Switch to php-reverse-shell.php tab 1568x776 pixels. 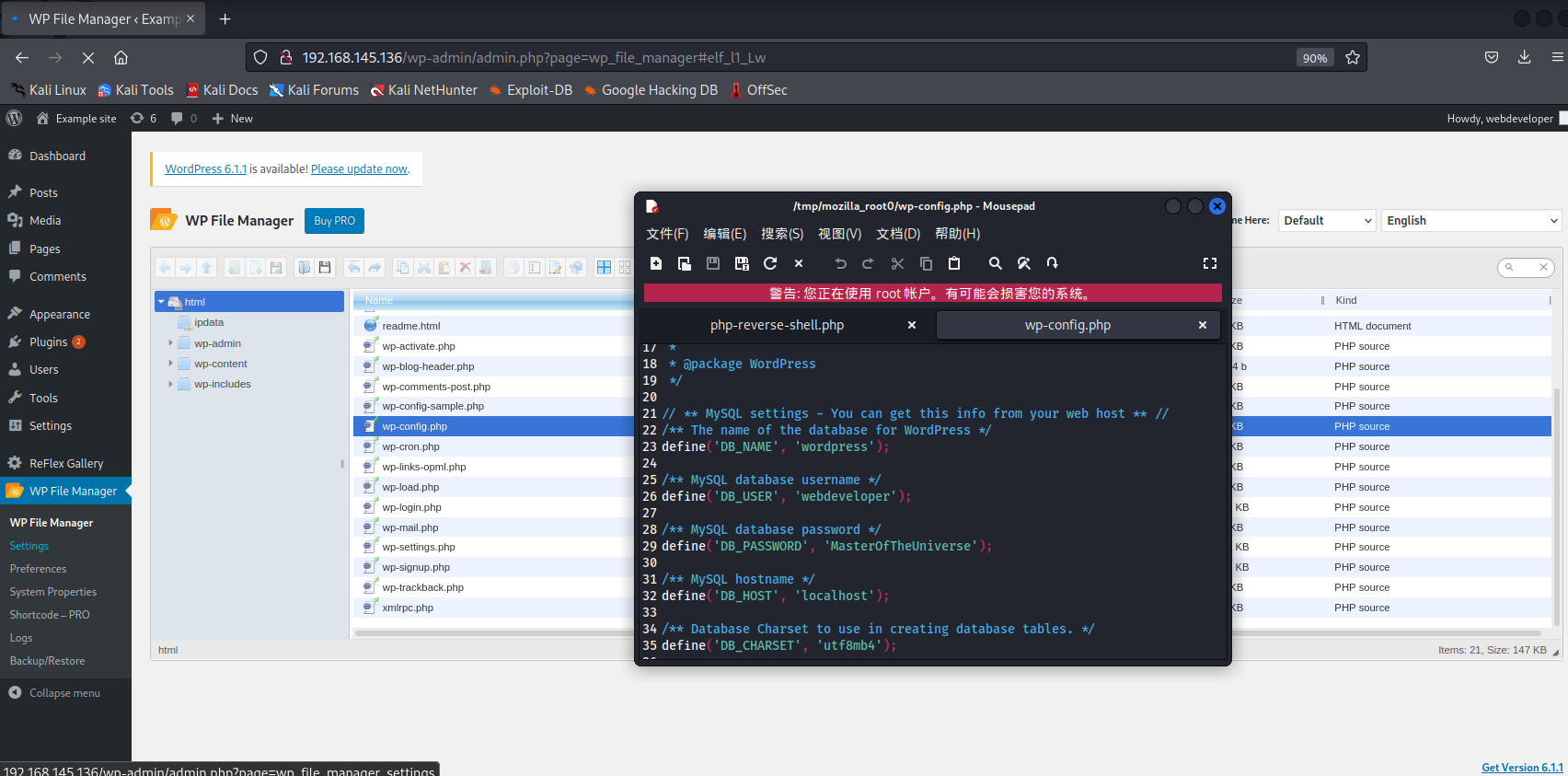pos(777,325)
